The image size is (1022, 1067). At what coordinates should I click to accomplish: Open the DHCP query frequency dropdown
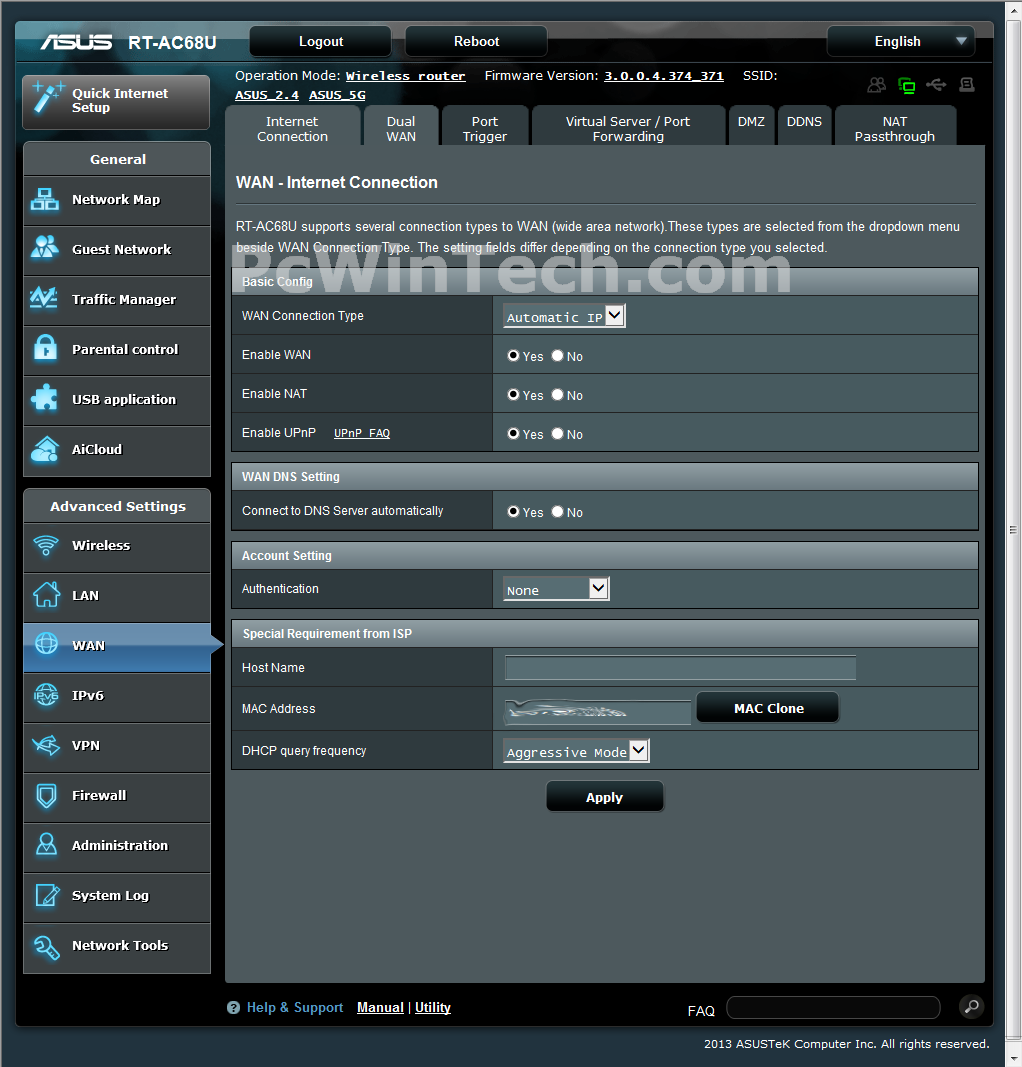pos(576,751)
